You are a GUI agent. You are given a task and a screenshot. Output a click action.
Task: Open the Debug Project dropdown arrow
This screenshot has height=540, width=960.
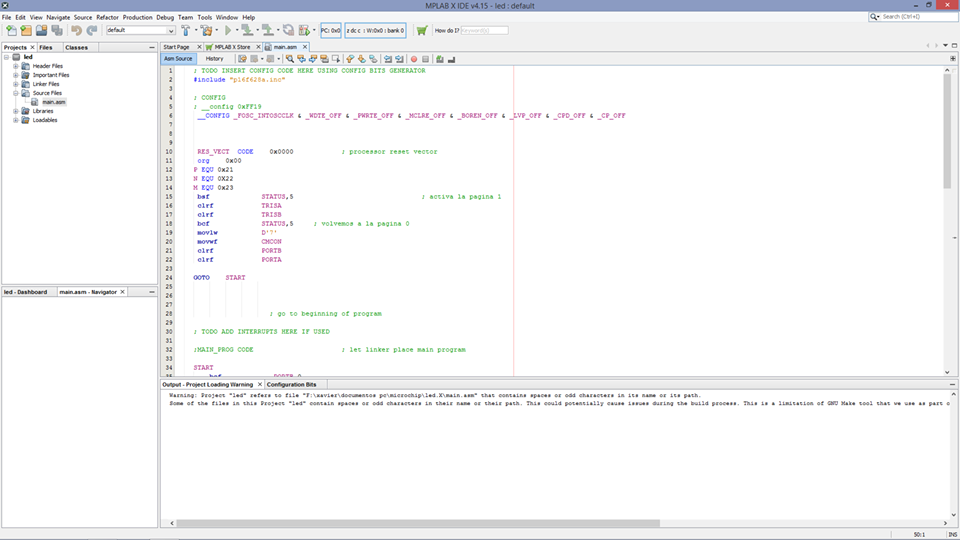coord(314,30)
